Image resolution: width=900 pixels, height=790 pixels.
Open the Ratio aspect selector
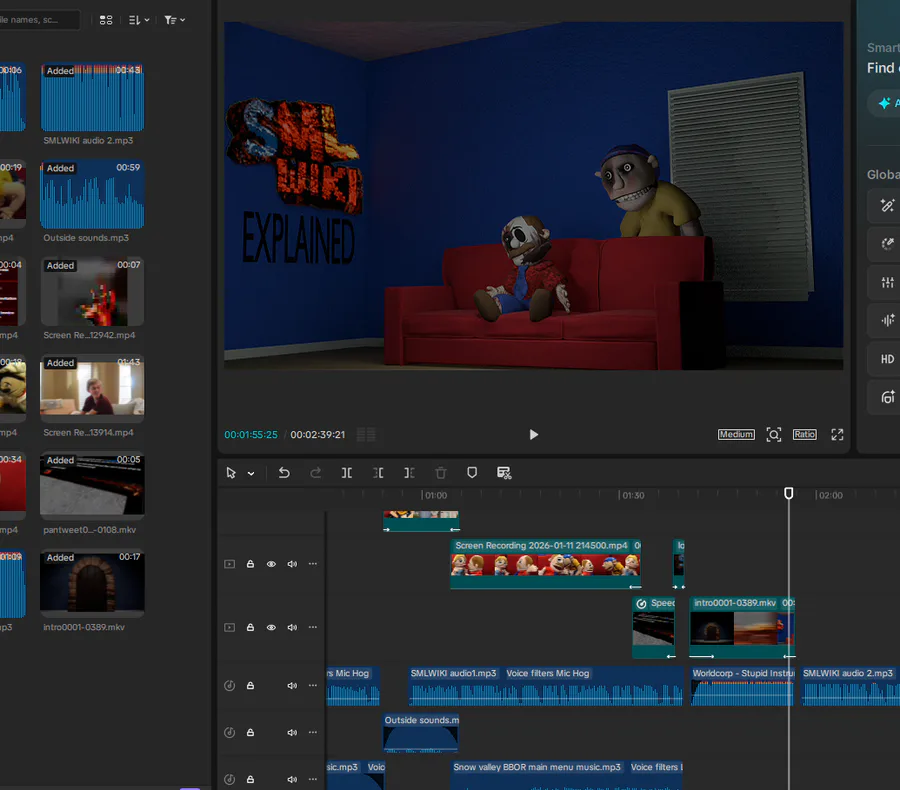pyautogui.click(x=804, y=435)
